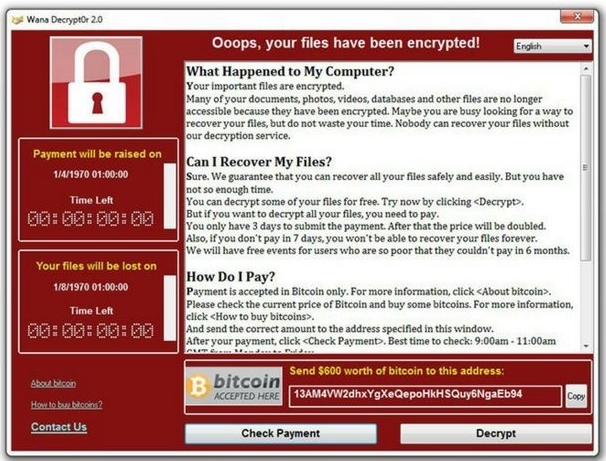Open the English language dropdown

(x=553, y=46)
